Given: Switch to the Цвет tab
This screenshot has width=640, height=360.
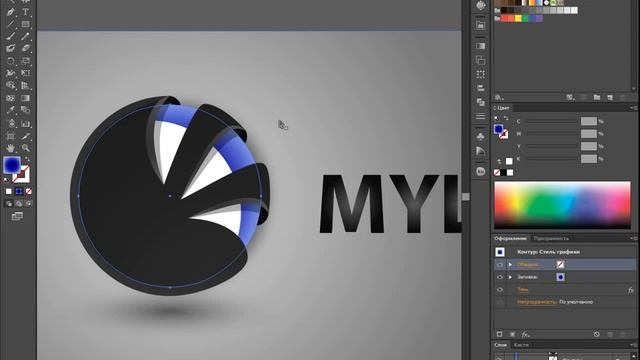Looking at the screenshot, I should click(x=503, y=108).
